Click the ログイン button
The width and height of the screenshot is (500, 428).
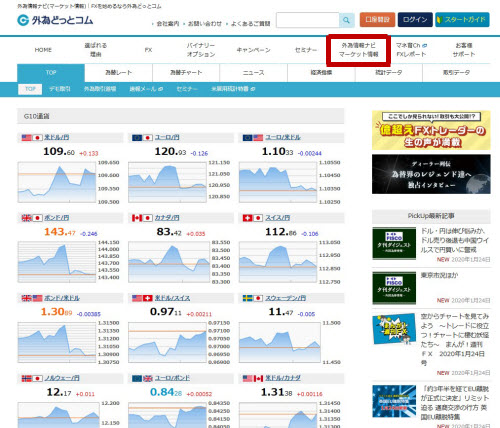point(415,20)
